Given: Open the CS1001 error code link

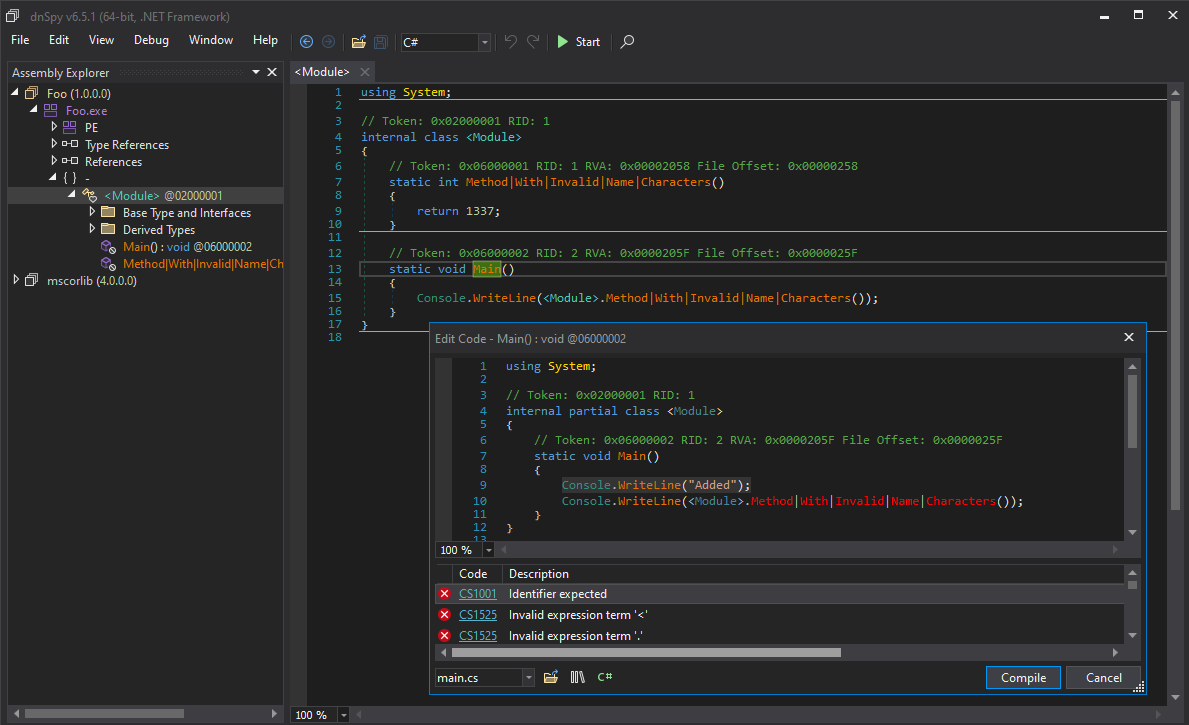Looking at the screenshot, I should [x=477, y=594].
